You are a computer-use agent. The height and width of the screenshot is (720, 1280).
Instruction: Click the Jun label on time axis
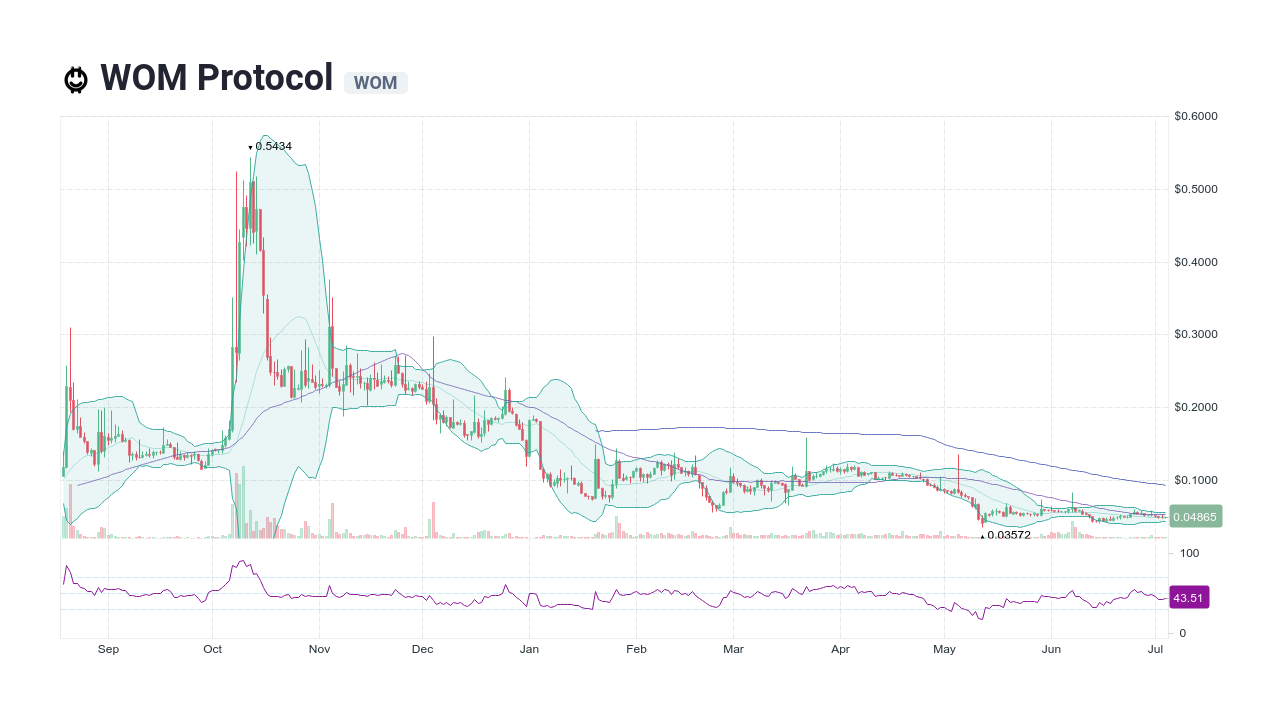click(x=1051, y=649)
